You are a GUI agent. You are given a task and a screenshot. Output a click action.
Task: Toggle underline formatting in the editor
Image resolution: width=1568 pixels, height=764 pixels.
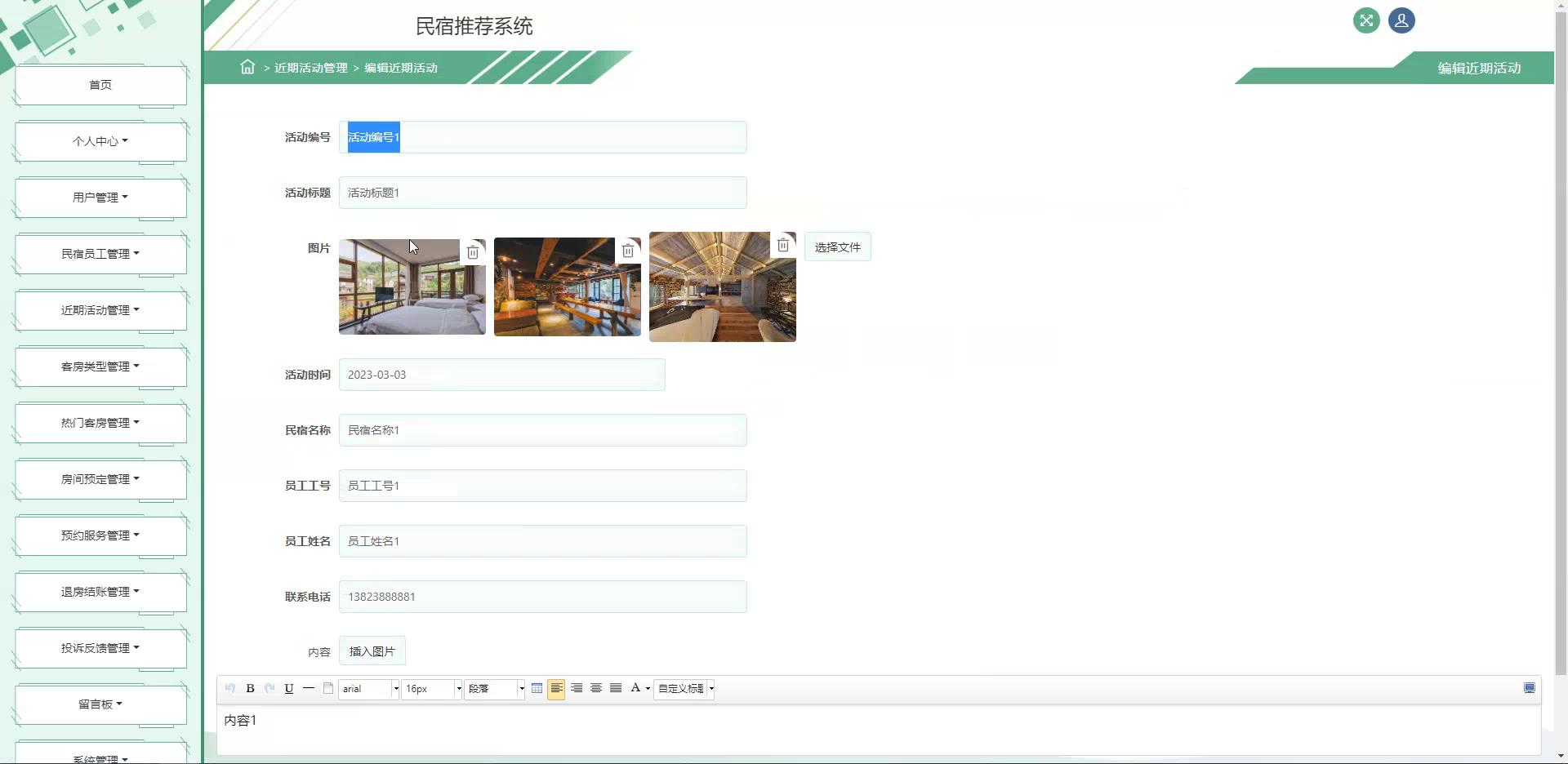pyautogui.click(x=289, y=688)
